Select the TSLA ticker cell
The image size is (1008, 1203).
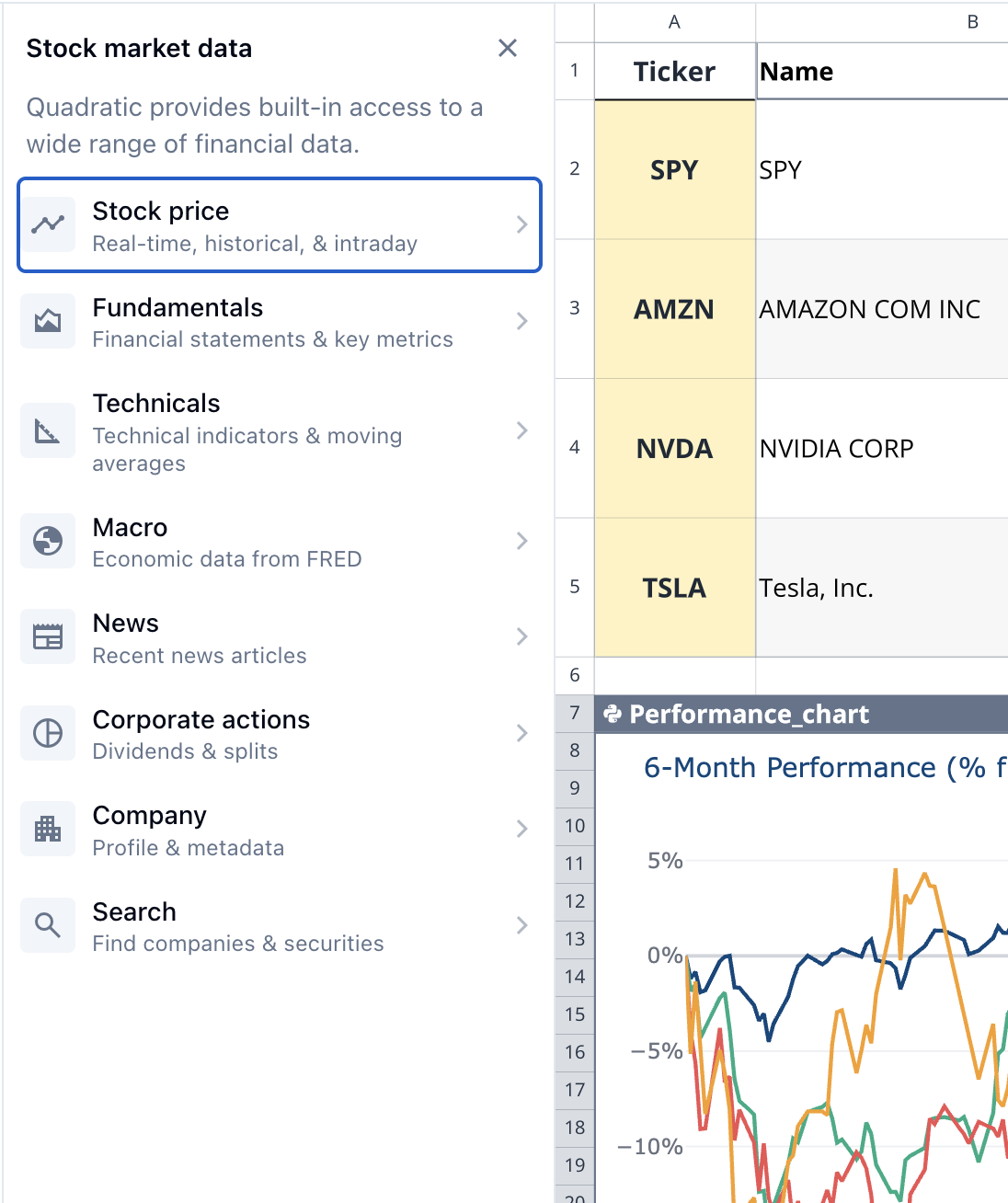[675, 587]
